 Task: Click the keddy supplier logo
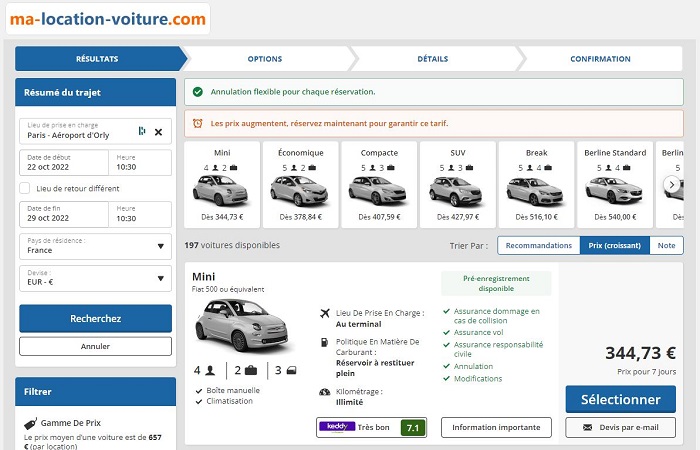pyautogui.click(x=337, y=426)
